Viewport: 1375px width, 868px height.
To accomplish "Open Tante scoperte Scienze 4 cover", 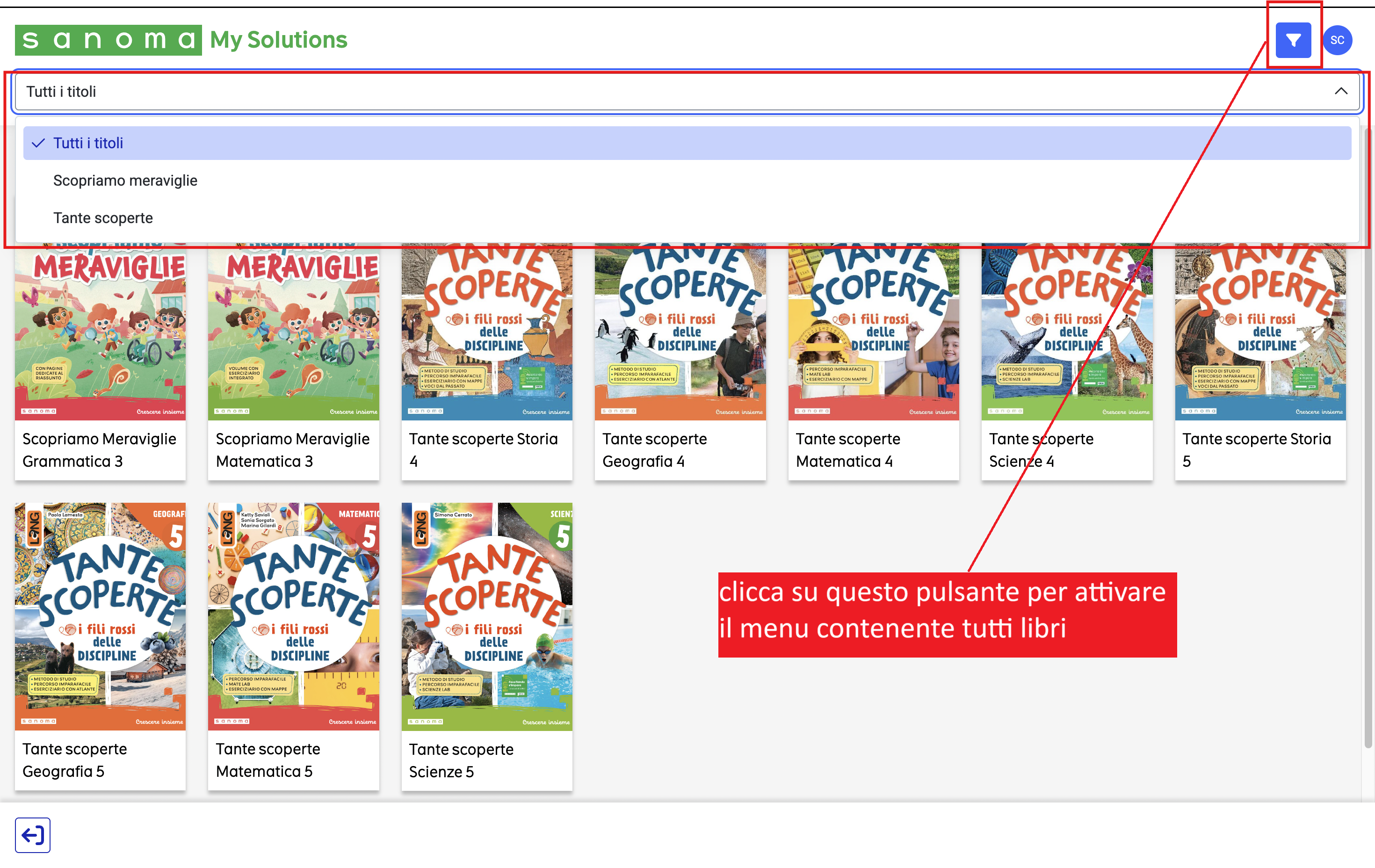I will tap(1067, 332).
